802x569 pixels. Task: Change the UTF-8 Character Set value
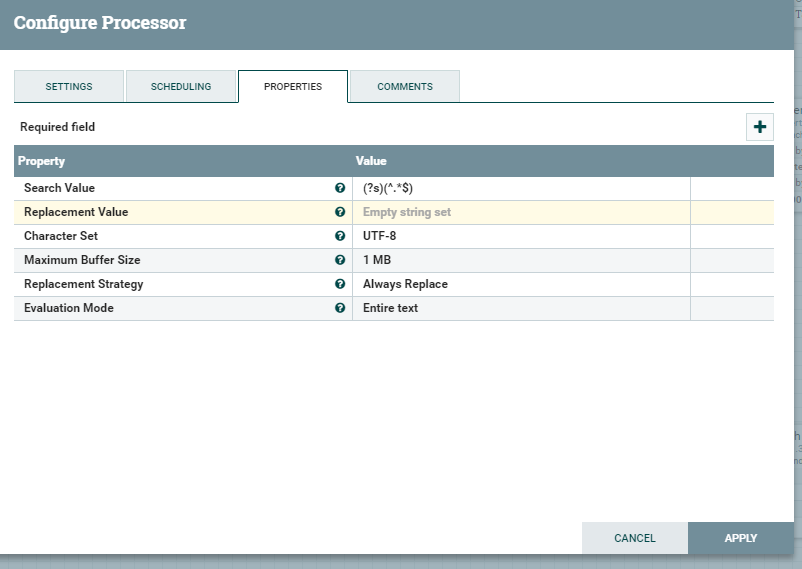[520, 236]
